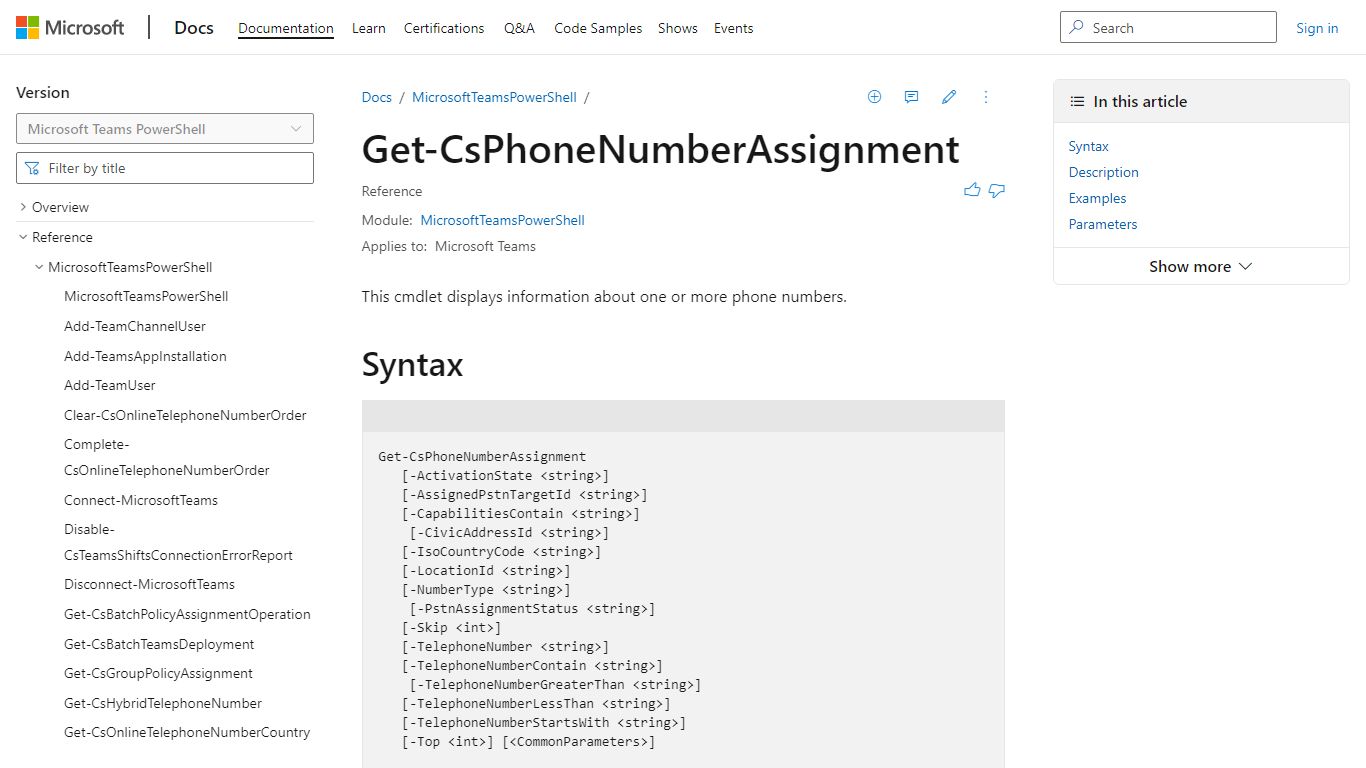Collapse the Reference tree node
The image size is (1366, 768).
[23, 237]
